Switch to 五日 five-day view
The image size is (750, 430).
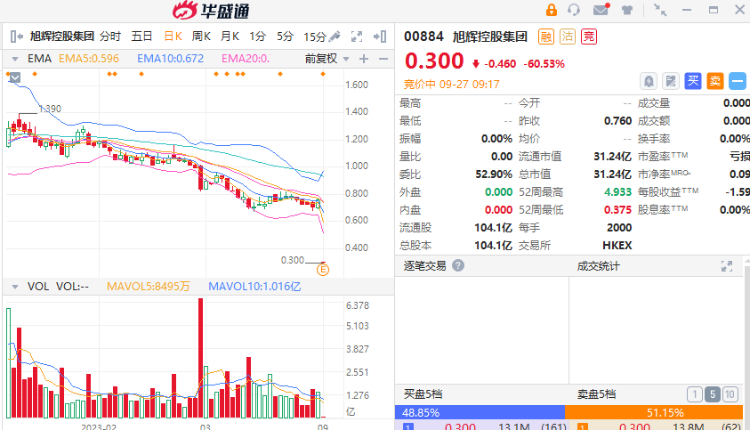click(x=142, y=36)
